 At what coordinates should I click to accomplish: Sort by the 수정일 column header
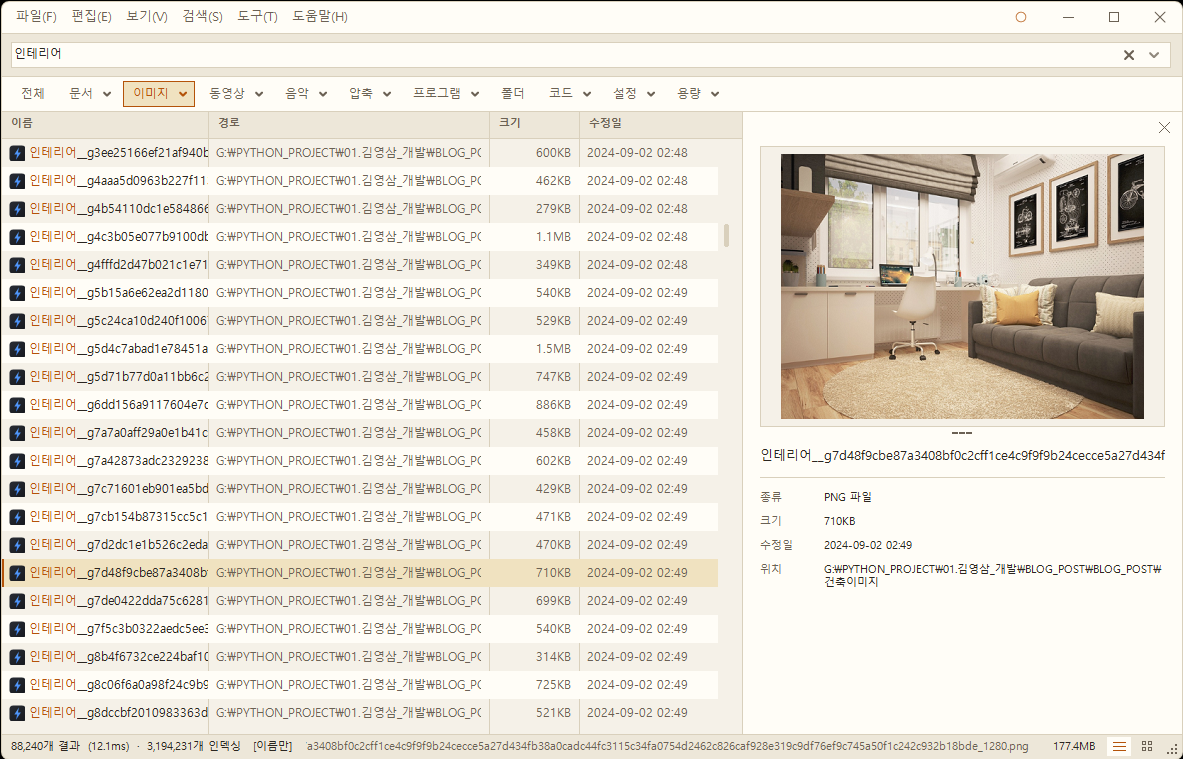click(660, 123)
